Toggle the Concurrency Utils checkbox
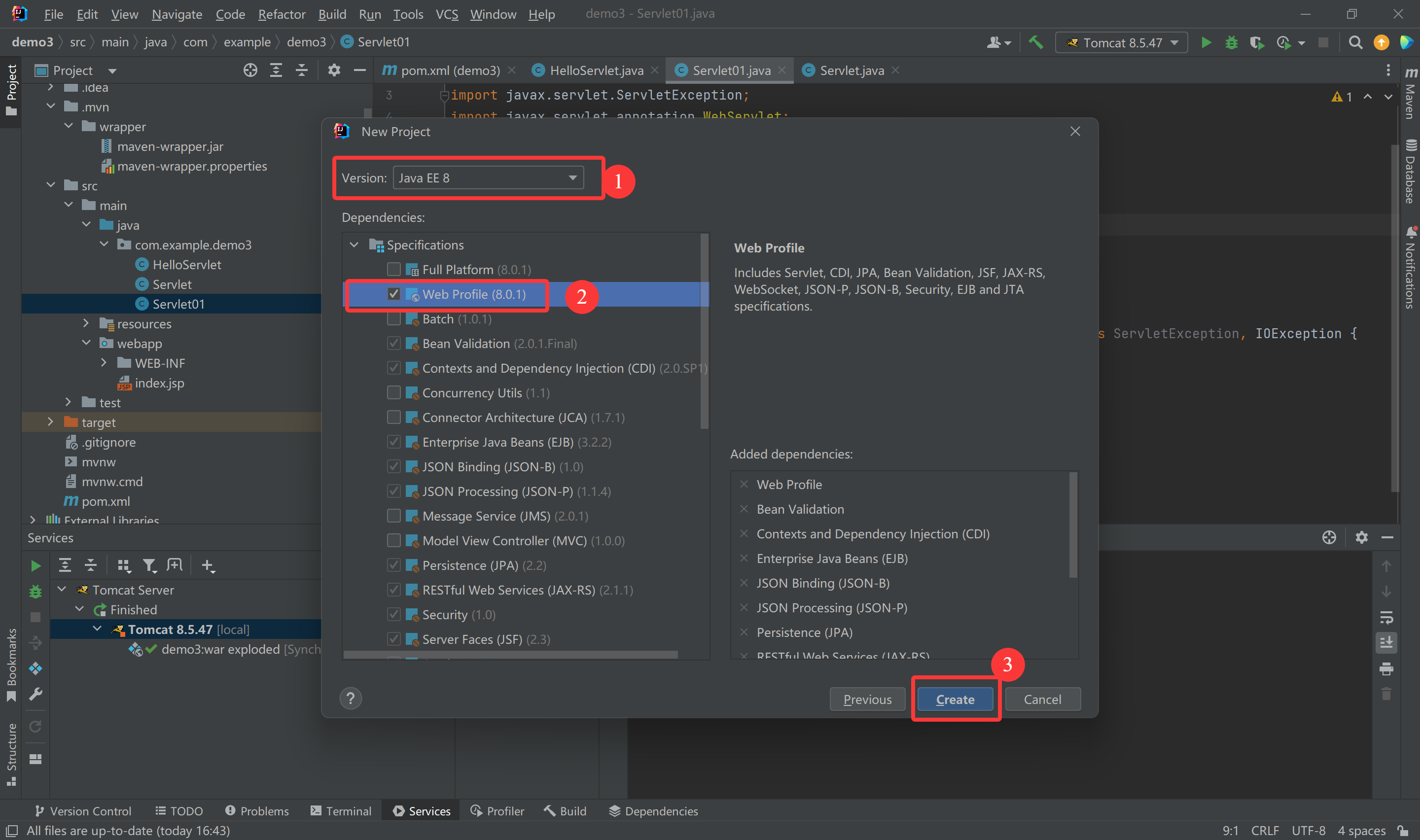The height and width of the screenshot is (840, 1420). 394,393
